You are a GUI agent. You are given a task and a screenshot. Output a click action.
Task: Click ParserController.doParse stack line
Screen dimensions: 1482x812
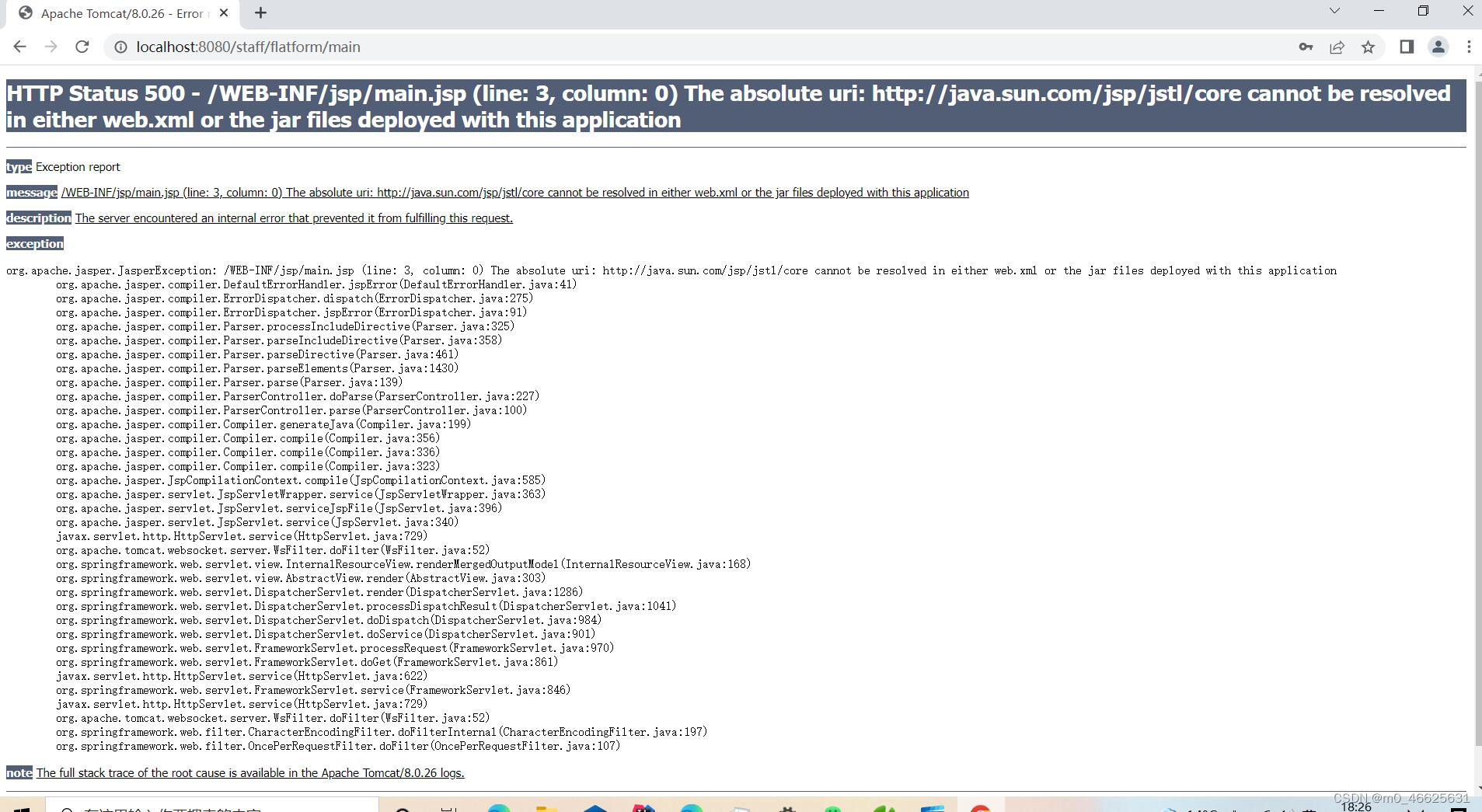point(298,396)
